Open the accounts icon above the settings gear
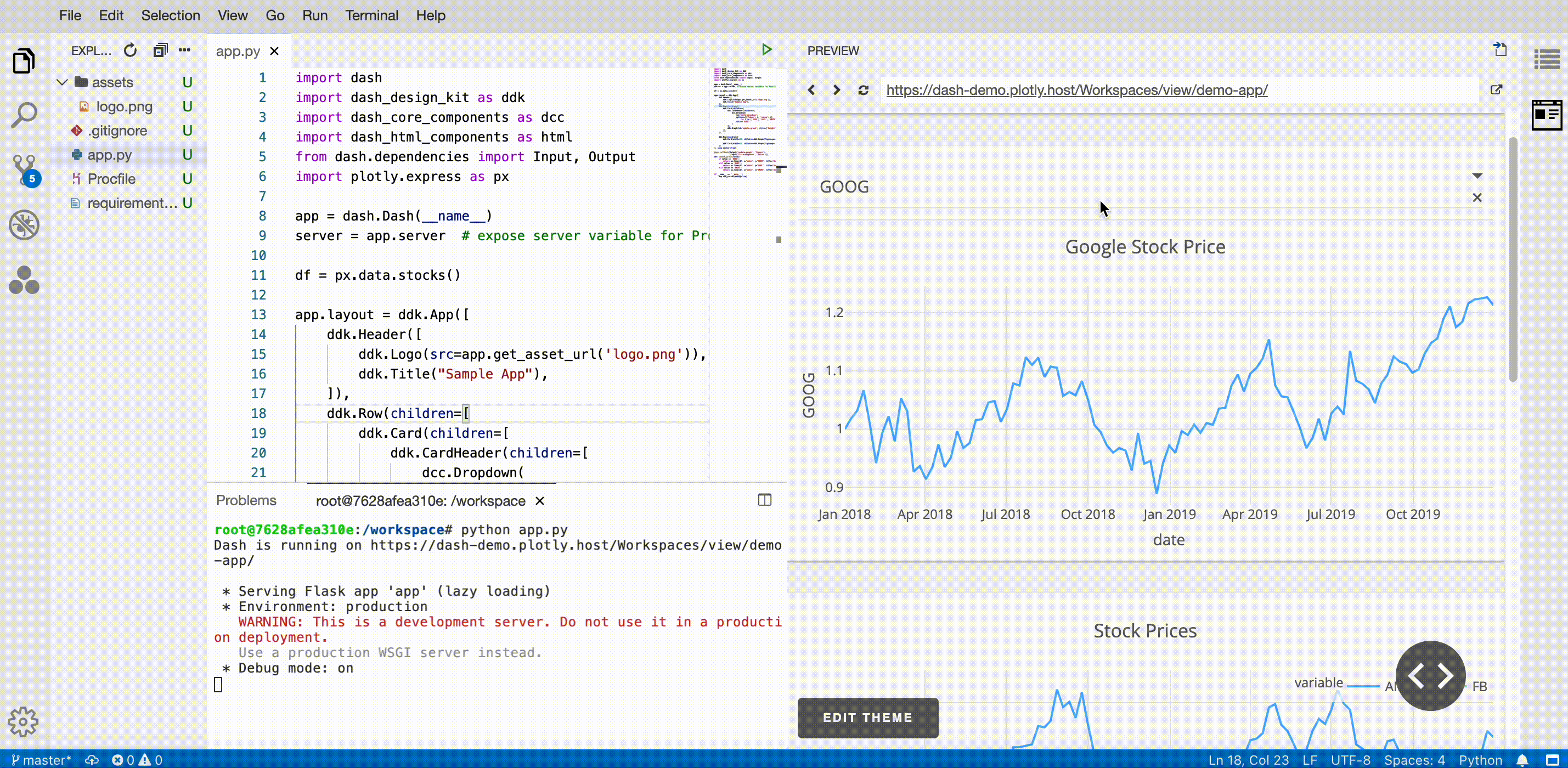Screen dimensions: 1568x768 click(23, 279)
